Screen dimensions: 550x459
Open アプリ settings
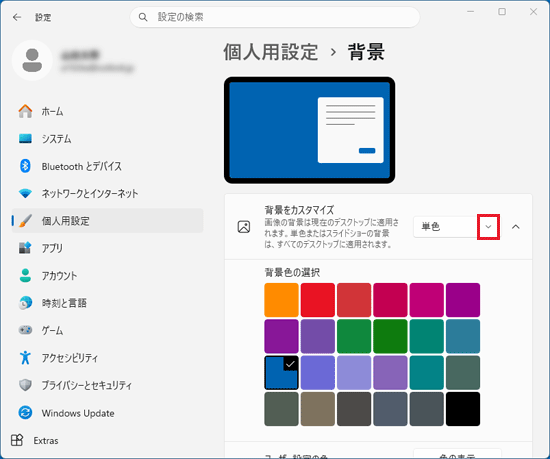107,248
